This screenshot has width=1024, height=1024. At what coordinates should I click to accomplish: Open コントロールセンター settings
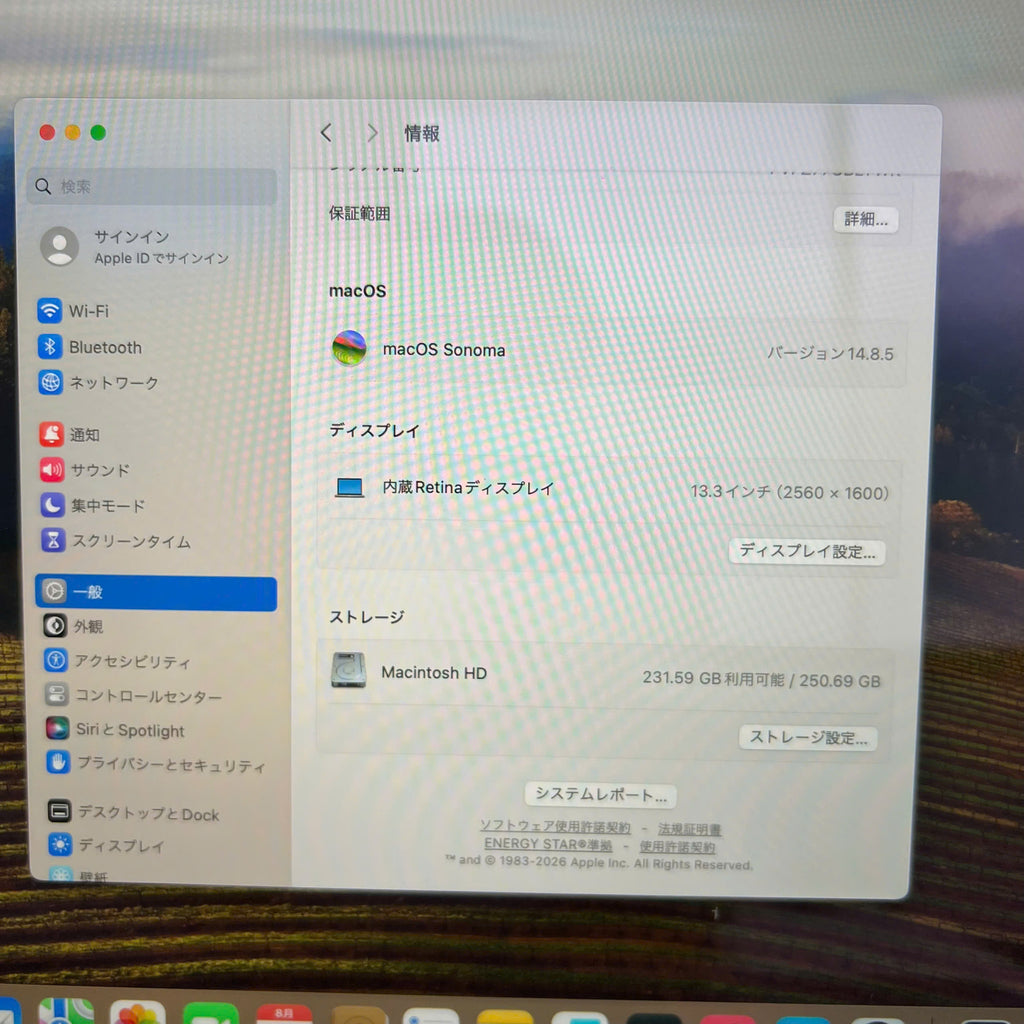click(134, 696)
